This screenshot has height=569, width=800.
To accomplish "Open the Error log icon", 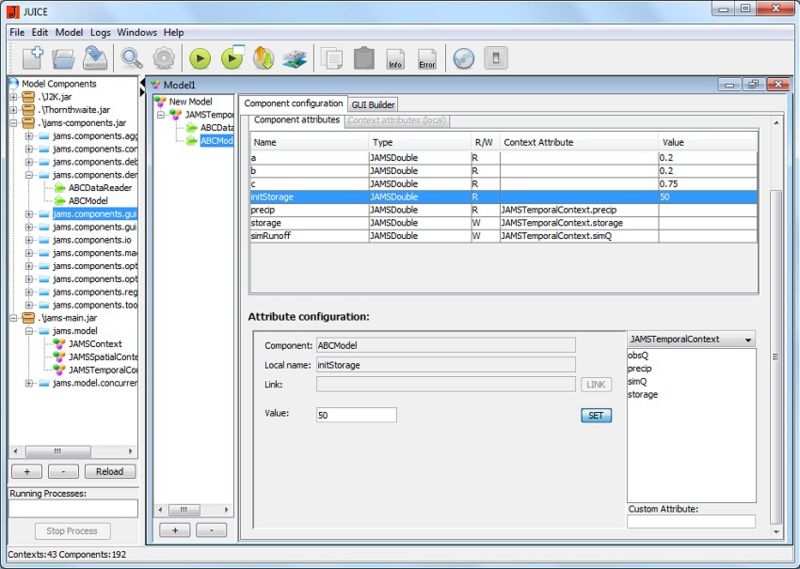I will click(x=427, y=59).
